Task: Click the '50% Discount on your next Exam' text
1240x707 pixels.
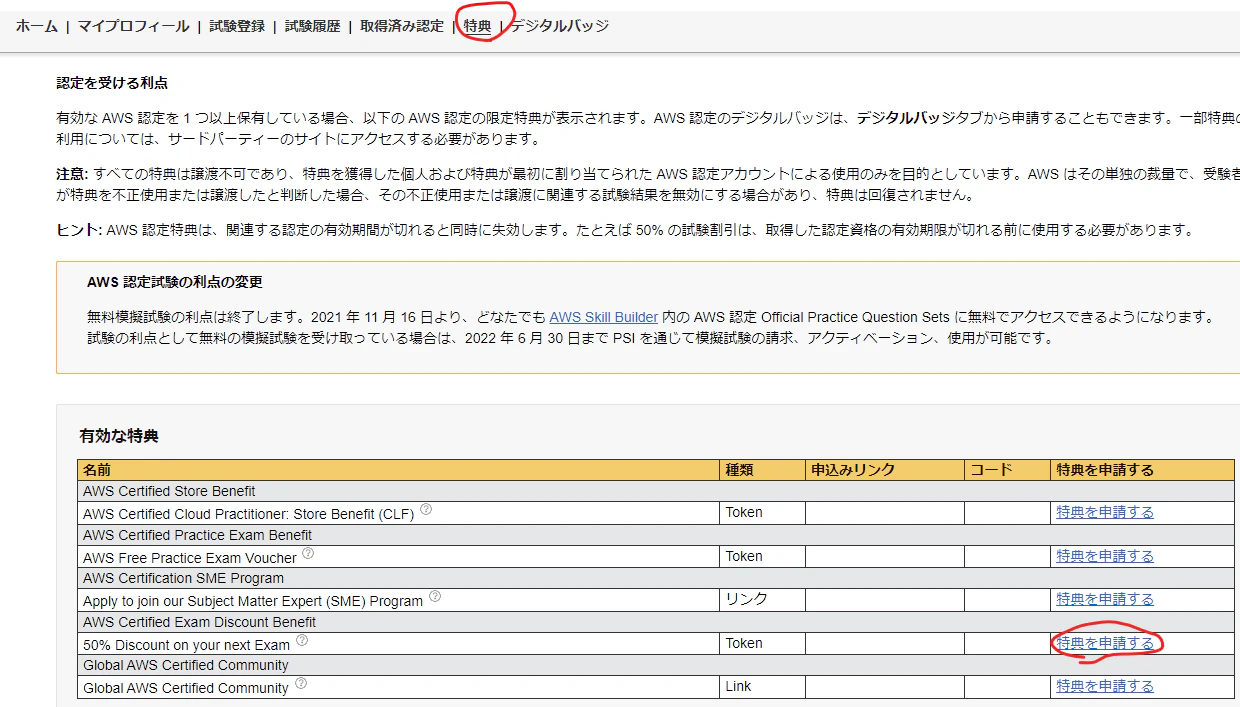Action: coord(187,645)
